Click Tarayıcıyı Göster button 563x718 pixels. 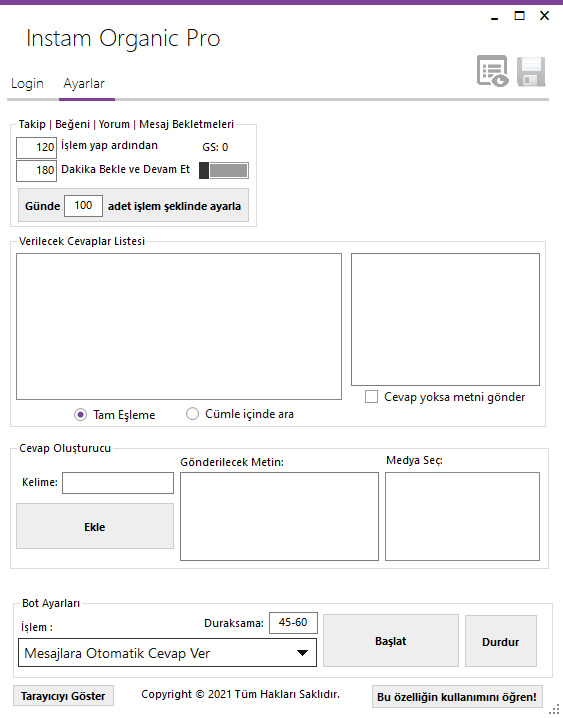coord(63,696)
